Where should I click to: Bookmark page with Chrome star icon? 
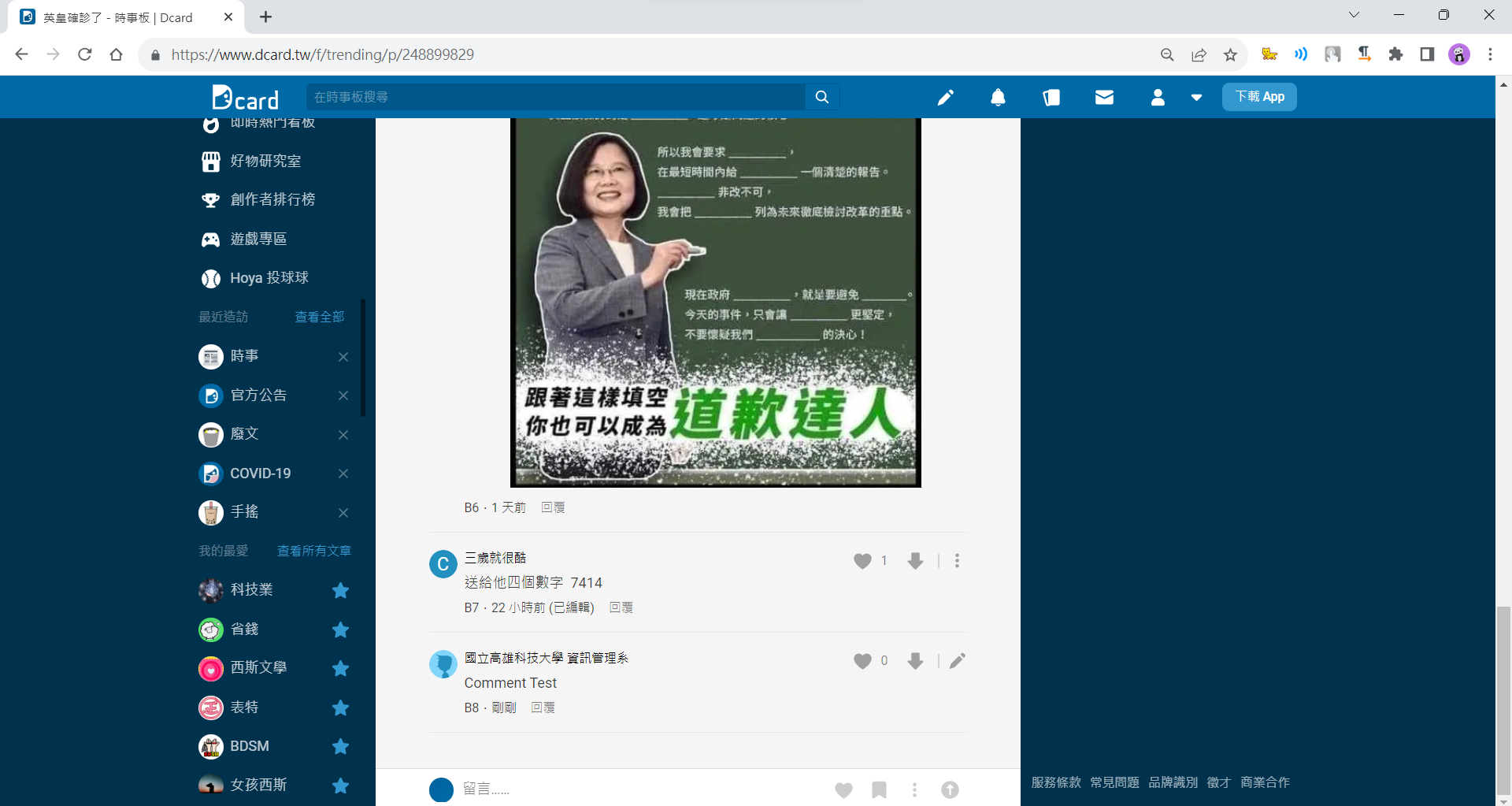coord(1230,54)
